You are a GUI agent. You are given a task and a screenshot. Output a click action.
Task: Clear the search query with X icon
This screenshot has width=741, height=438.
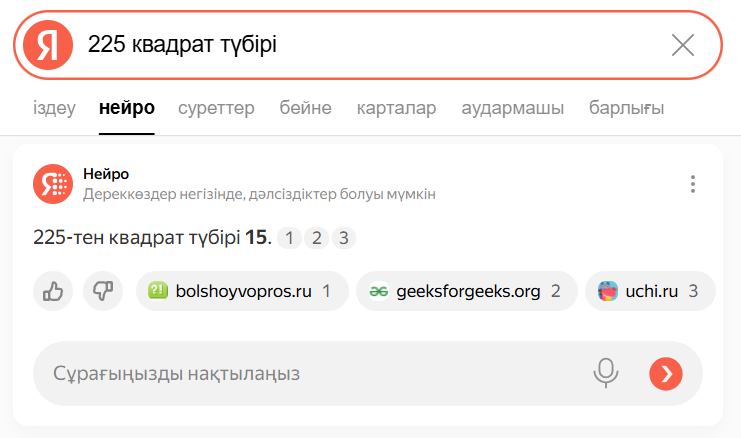pos(683,45)
